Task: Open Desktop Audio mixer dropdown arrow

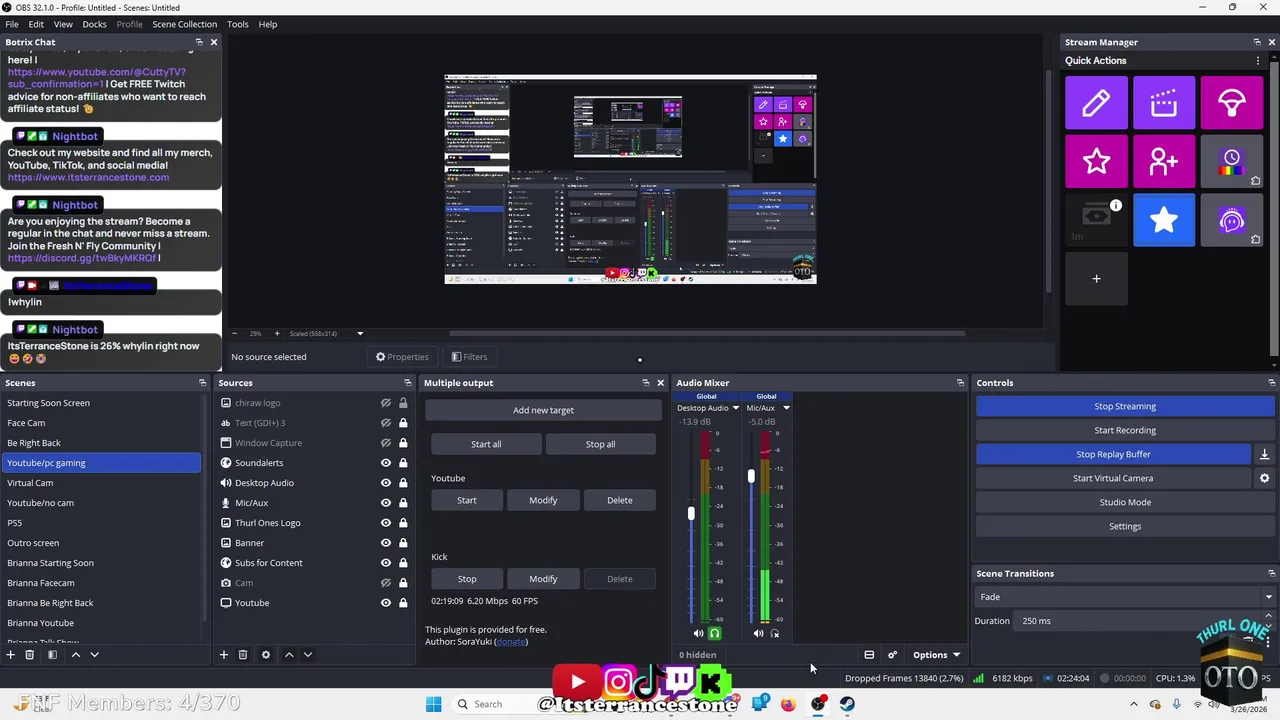Action: coord(735,408)
